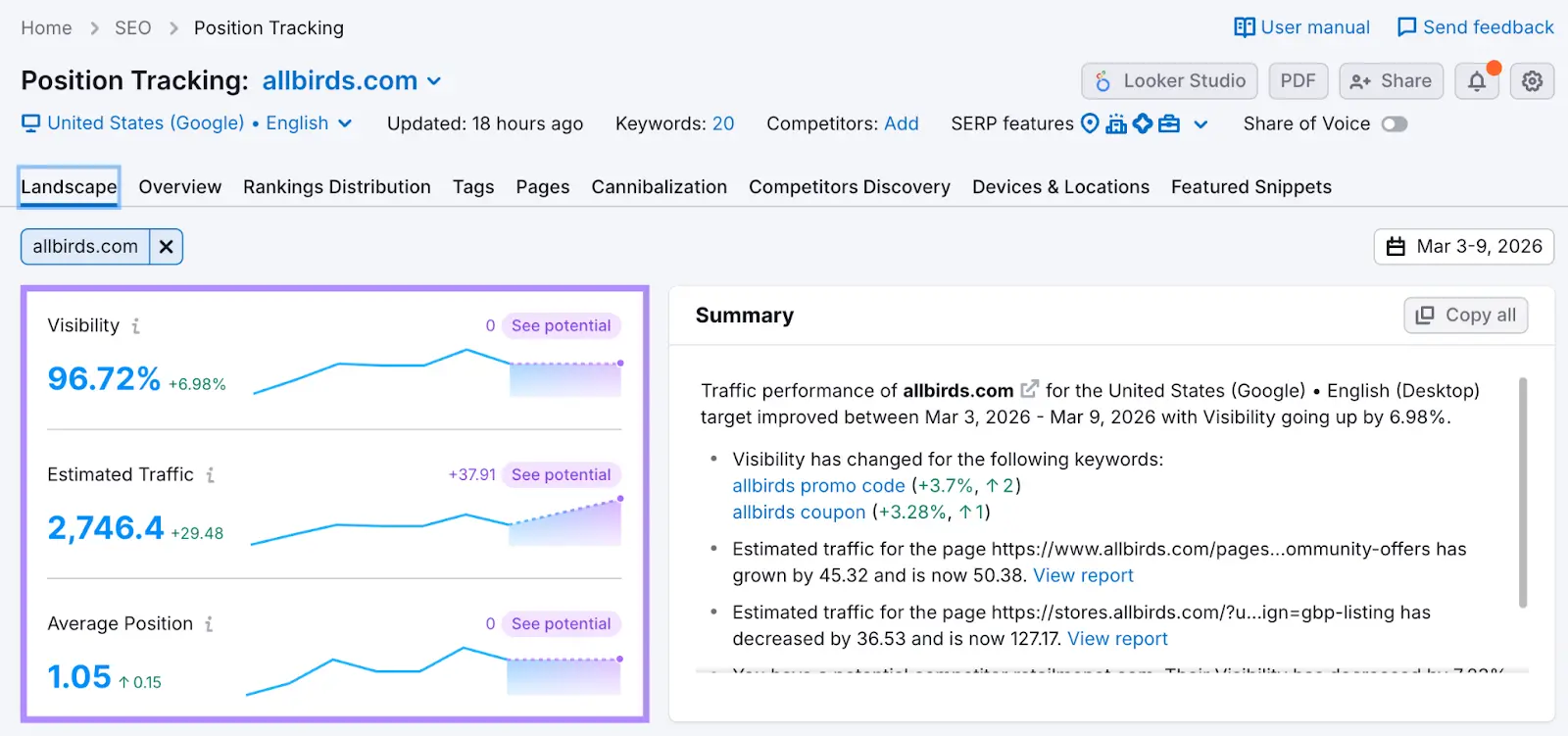Screen dimensions: 1568x736
Task: Click the Send feedback link text
Action: click(1489, 27)
